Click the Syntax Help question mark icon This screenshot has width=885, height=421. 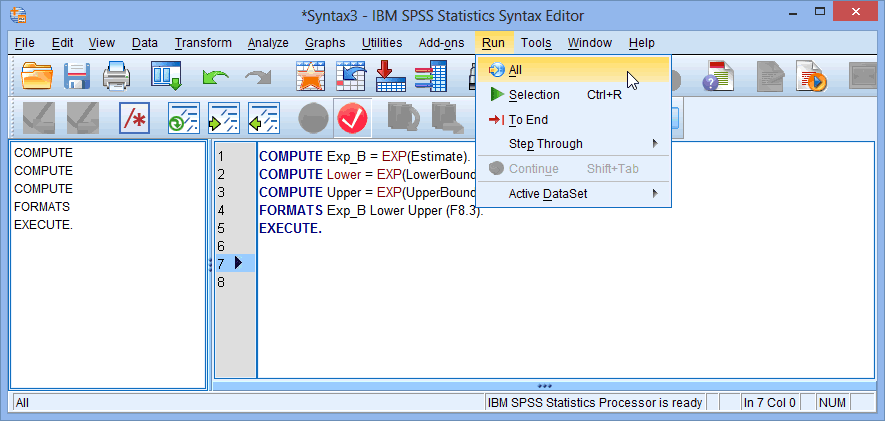(x=718, y=76)
